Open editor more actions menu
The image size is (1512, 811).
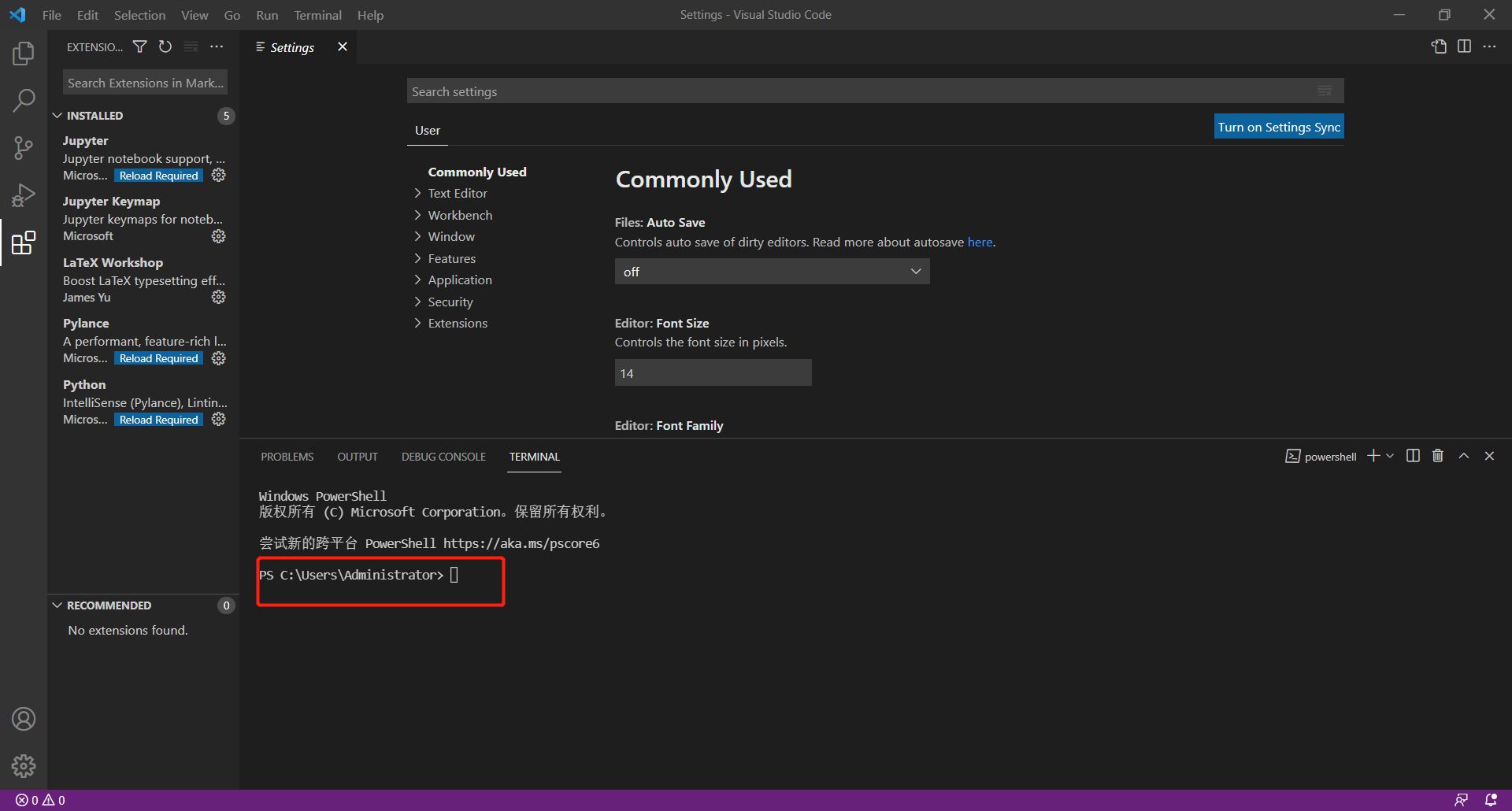click(x=1489, y=47)
